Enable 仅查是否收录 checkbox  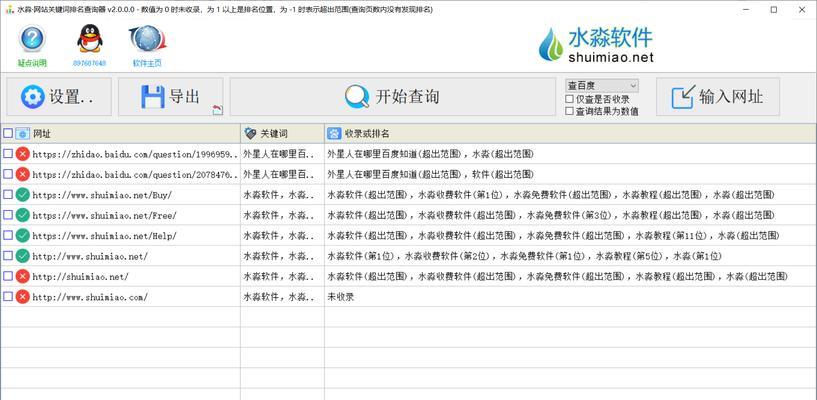tap(569, 99)
